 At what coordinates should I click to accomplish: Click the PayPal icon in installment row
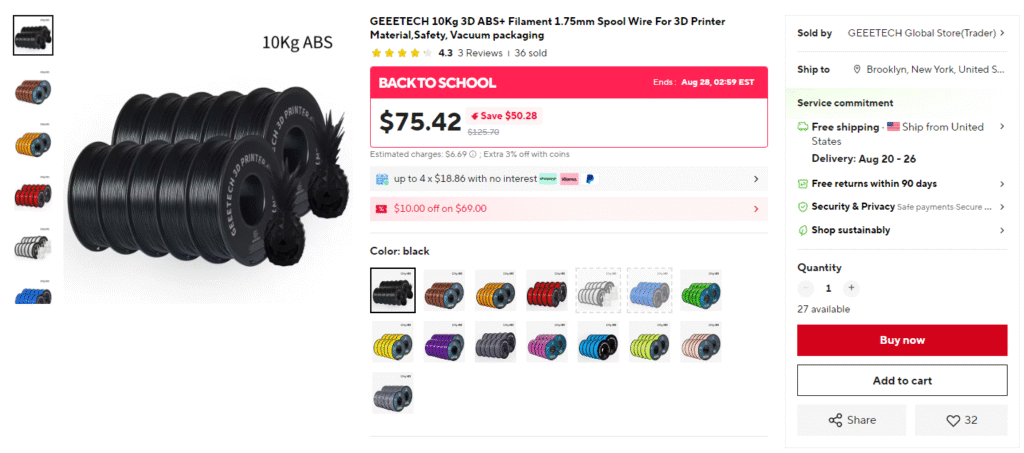click(590, 179)
